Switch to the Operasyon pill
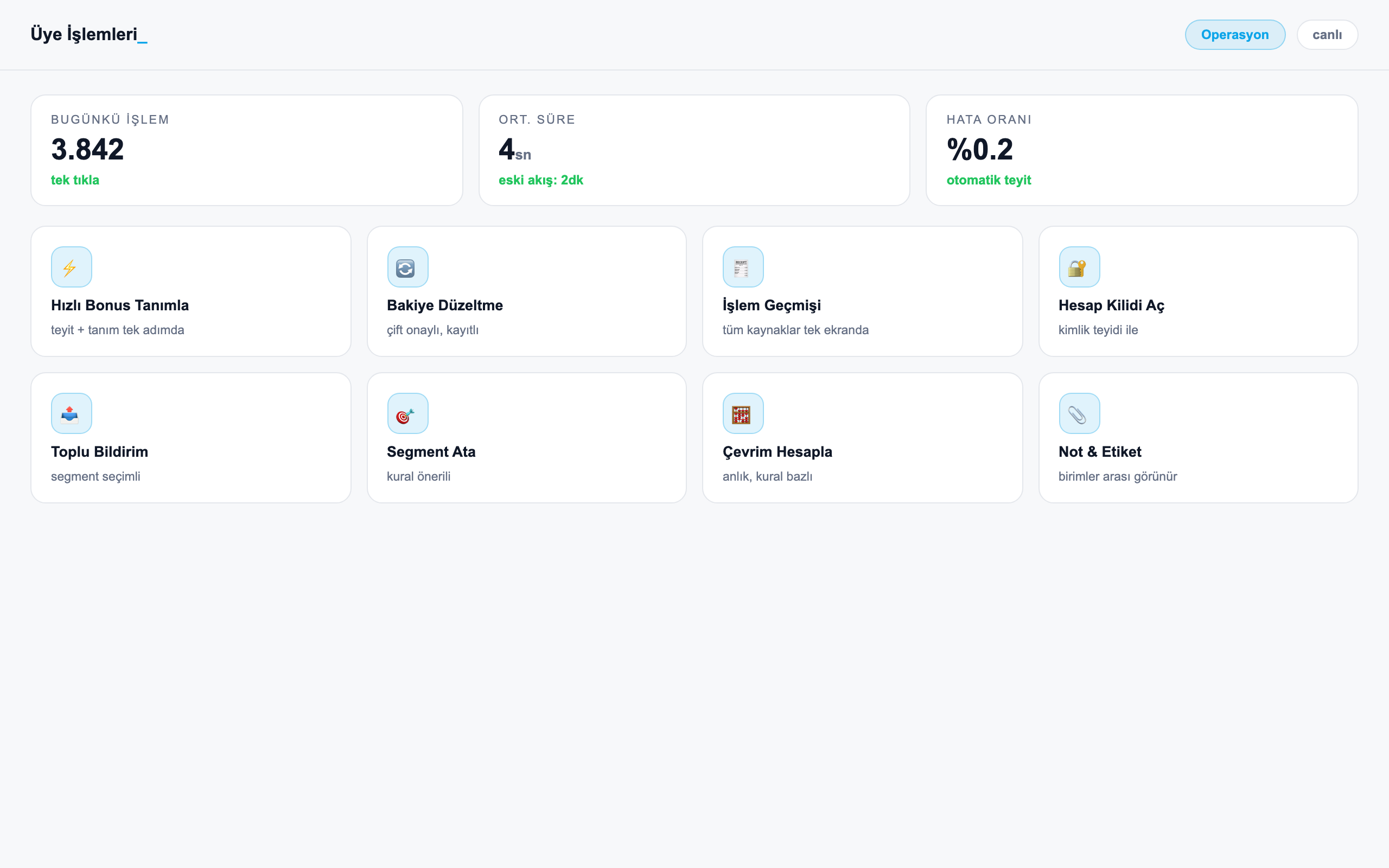This screenshot has height=868, width=1389. pos(1234,34)
